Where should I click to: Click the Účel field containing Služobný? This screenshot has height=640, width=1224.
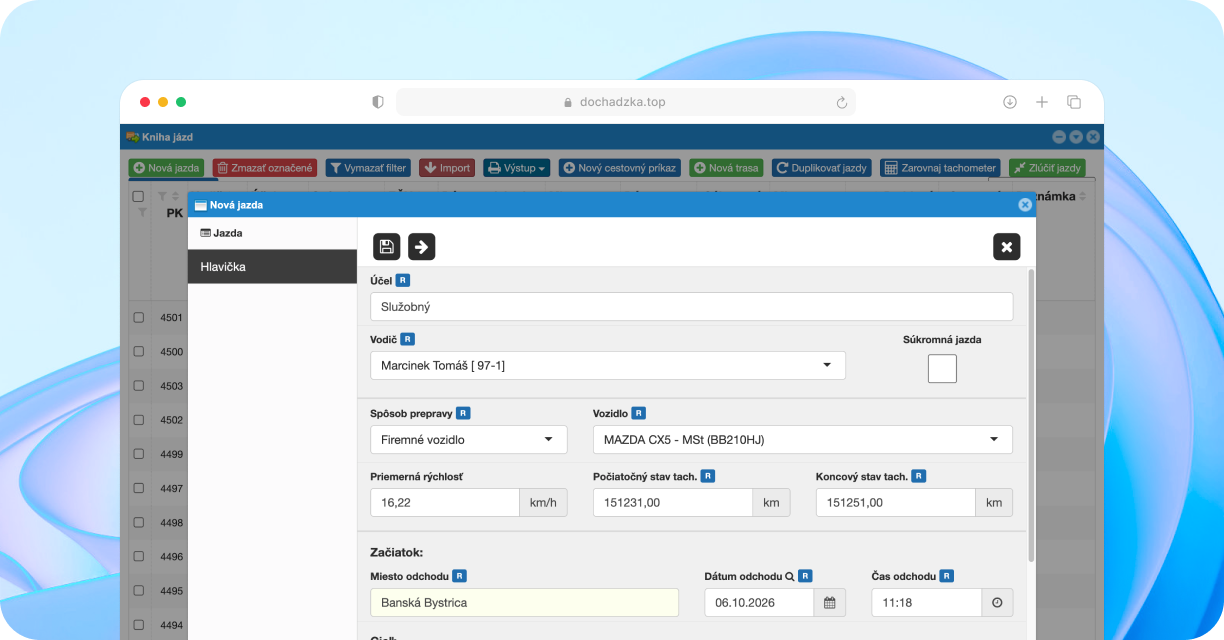pyautogui.click(x=692, y=307)
